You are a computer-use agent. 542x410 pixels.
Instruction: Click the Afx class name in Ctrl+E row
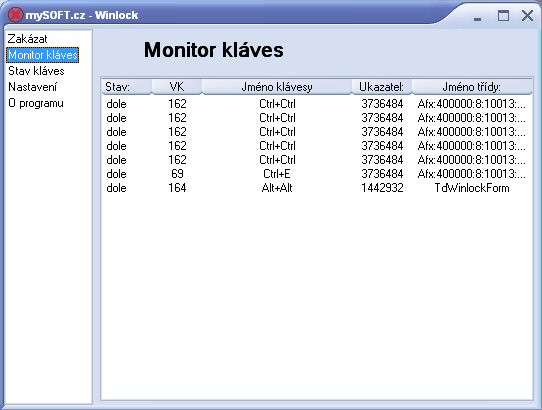[x=471, y=174]
